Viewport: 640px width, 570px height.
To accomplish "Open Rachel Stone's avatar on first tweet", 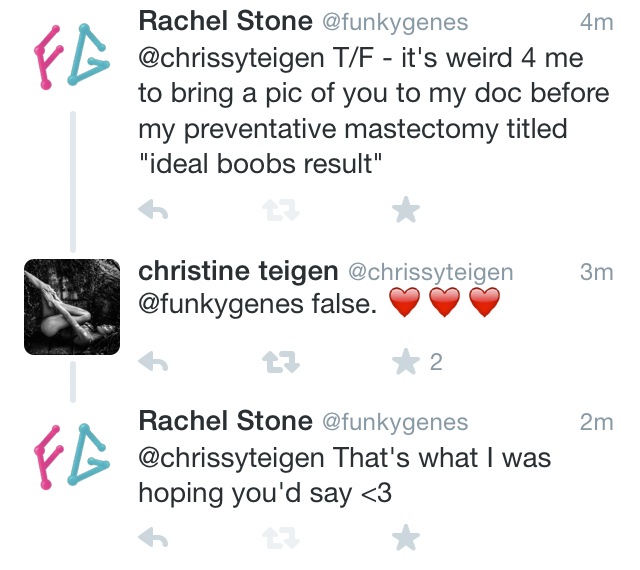I will [x=72, y=56].
